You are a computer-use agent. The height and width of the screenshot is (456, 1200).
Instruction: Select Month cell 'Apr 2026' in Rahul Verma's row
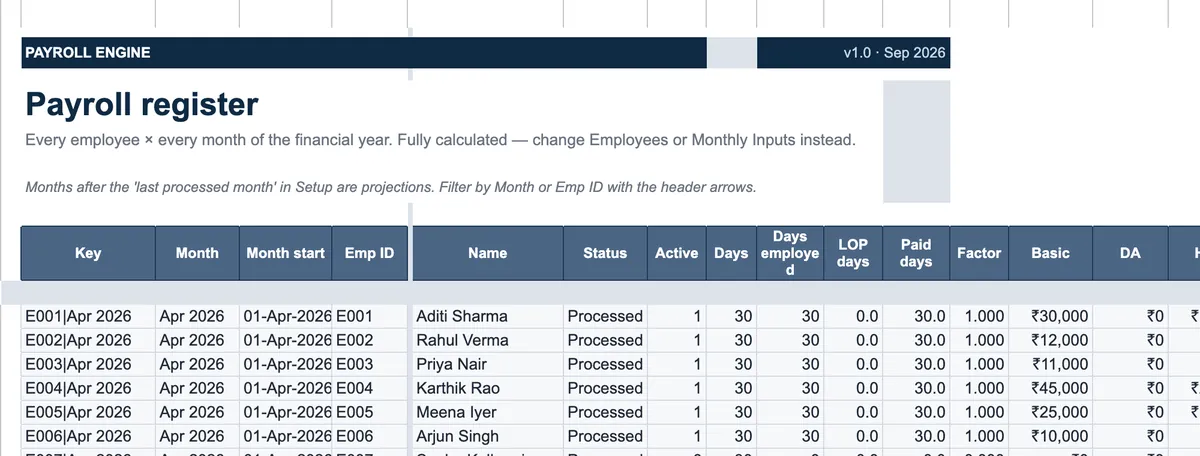pyautogui.click(x=197, y=340)
